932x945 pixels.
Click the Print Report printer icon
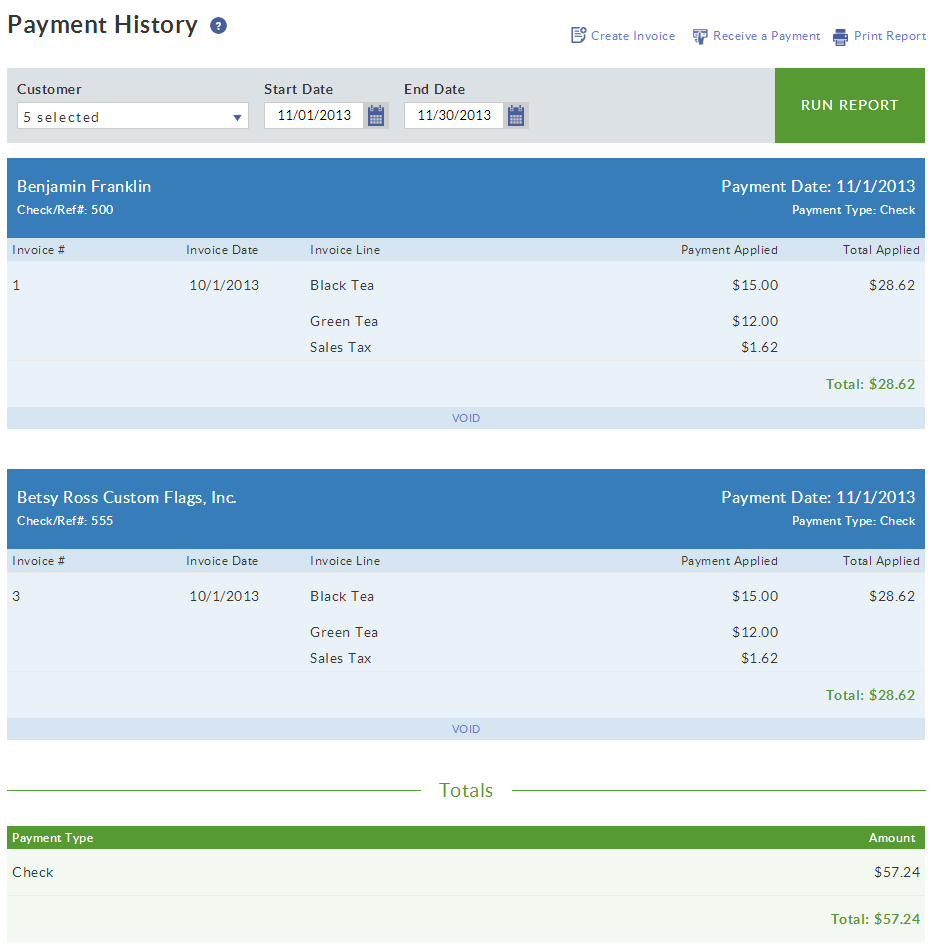(x=838, y=35)
